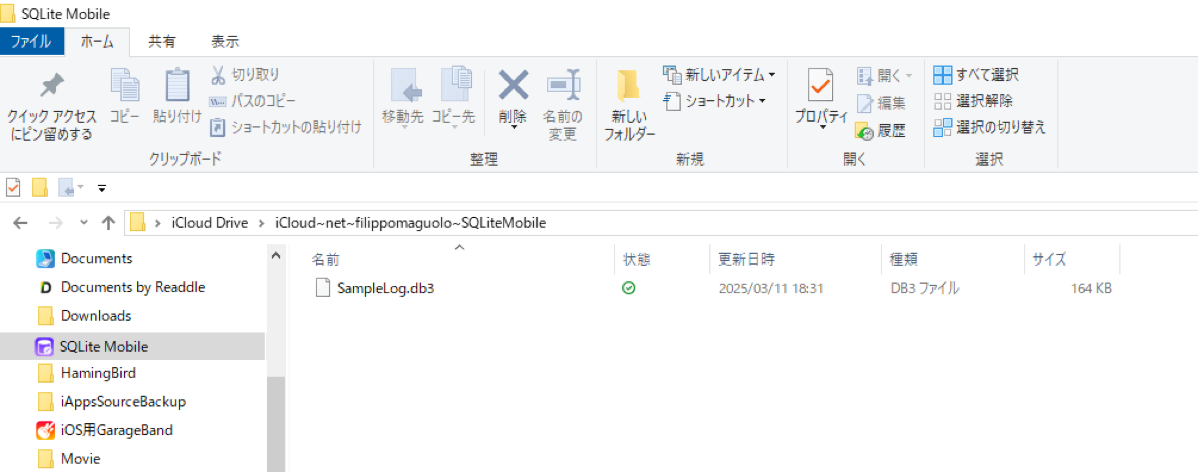Click navigation pane scroll up arrow

[x=276, y=257]
